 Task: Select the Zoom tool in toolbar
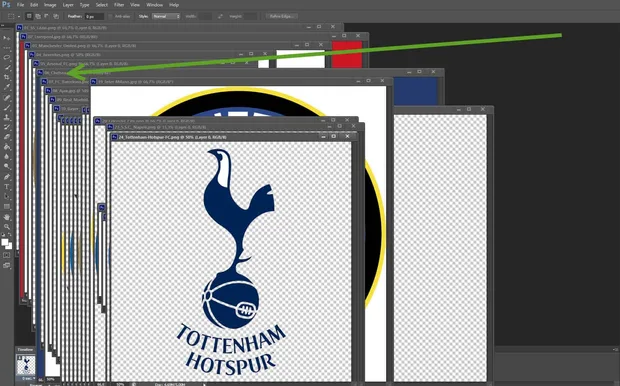pos(7,227)
